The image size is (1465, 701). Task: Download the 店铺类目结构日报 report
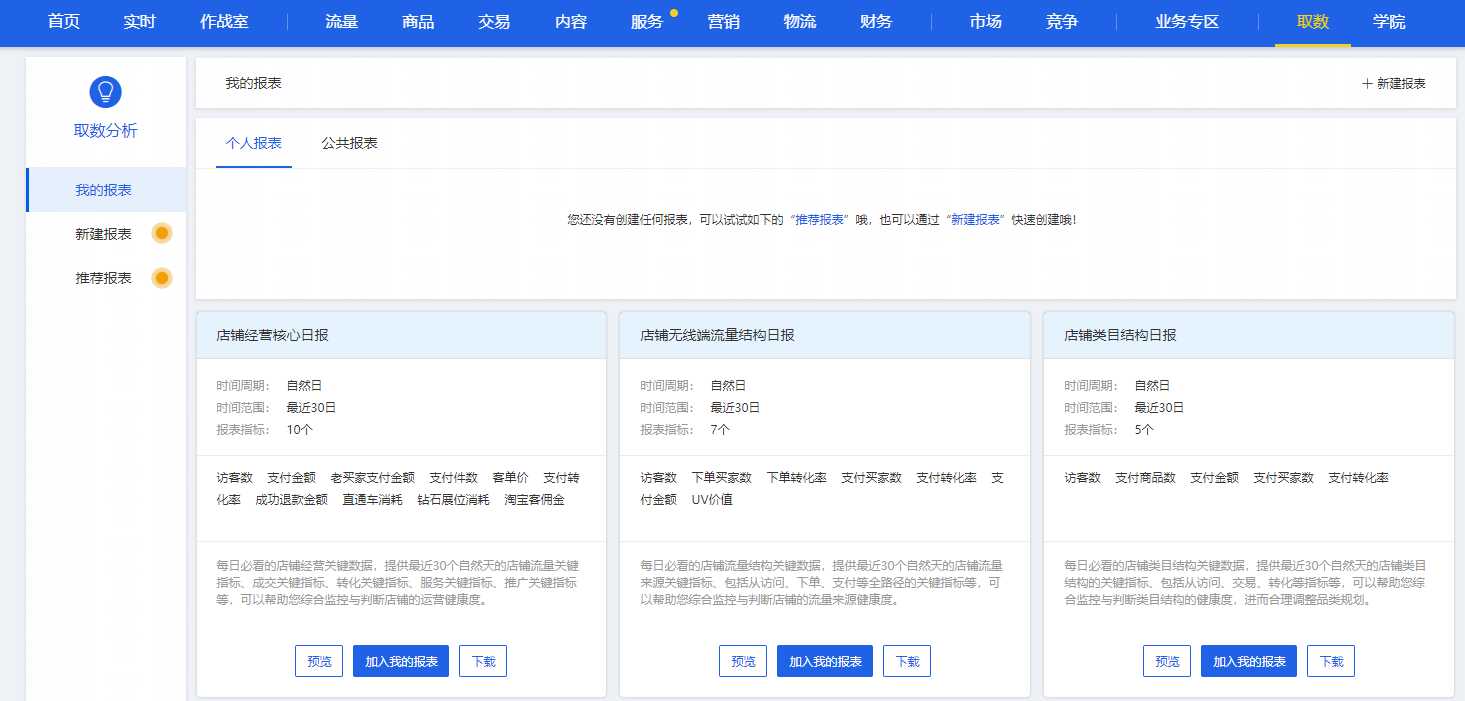1331,661
